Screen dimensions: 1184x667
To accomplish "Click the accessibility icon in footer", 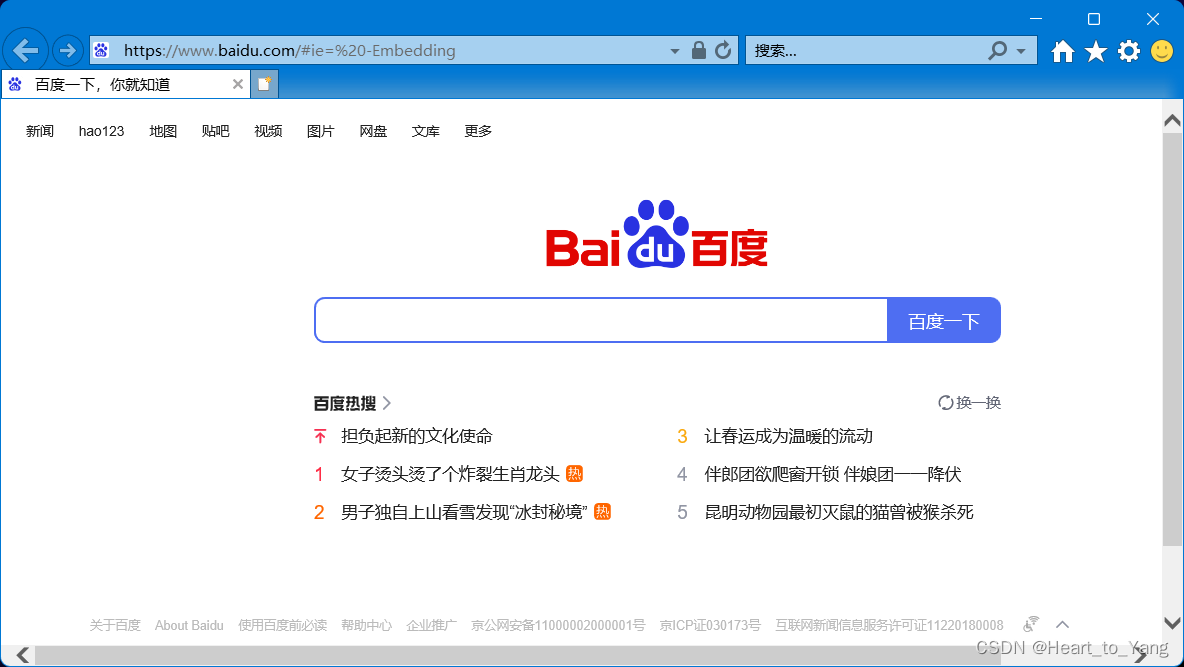I will (x=1031, y=624).
